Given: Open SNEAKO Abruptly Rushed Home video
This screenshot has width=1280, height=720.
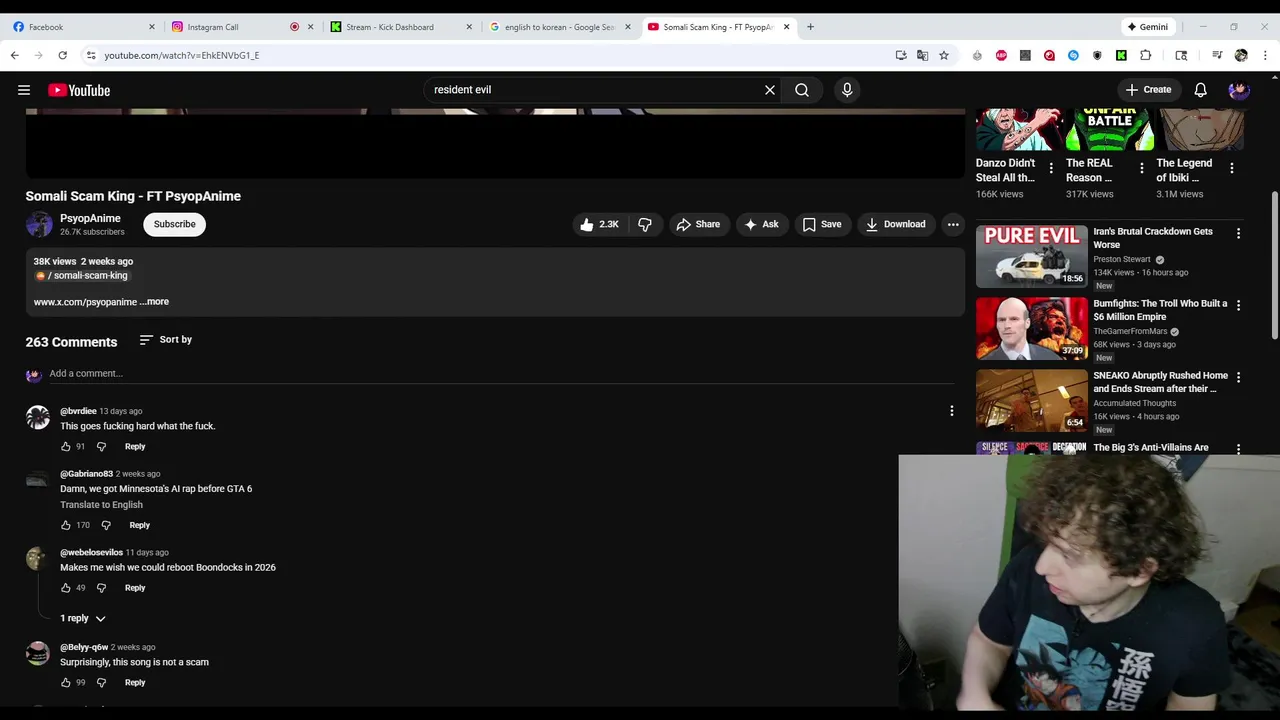Looking at the screenshot, I should [x=1160, y=382].
